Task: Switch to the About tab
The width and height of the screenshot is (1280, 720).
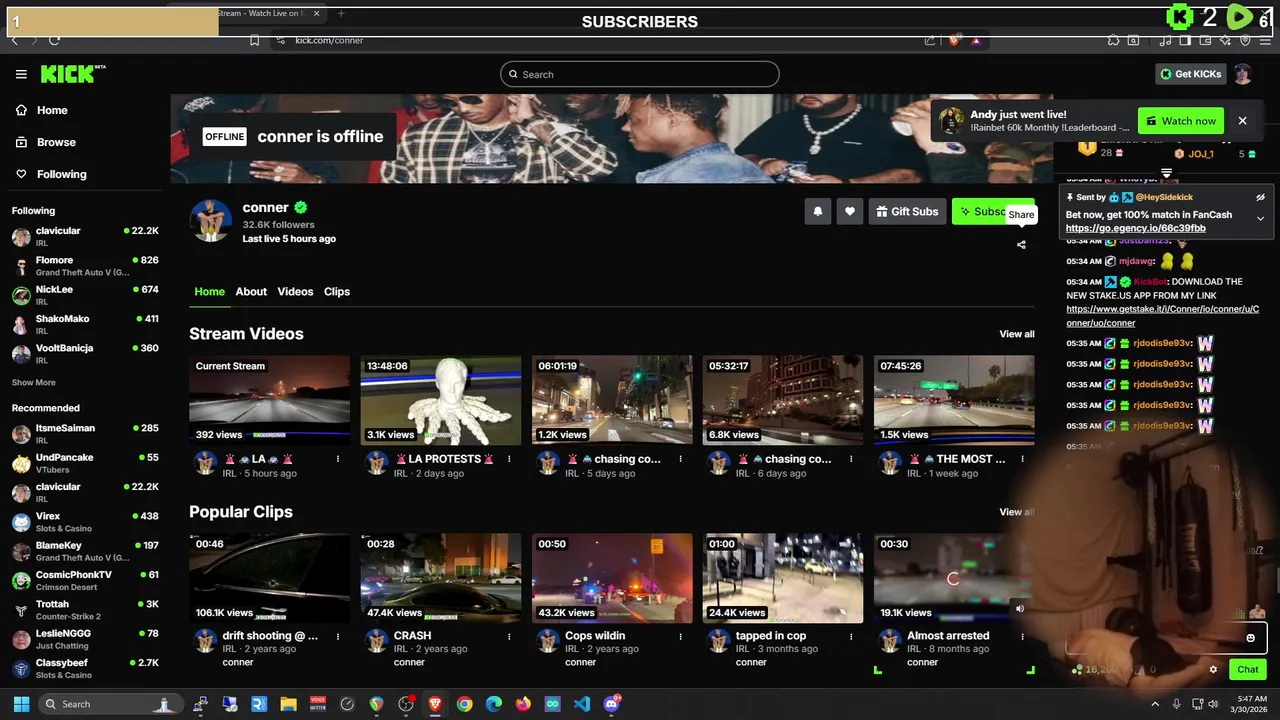Action: point(251,291)
